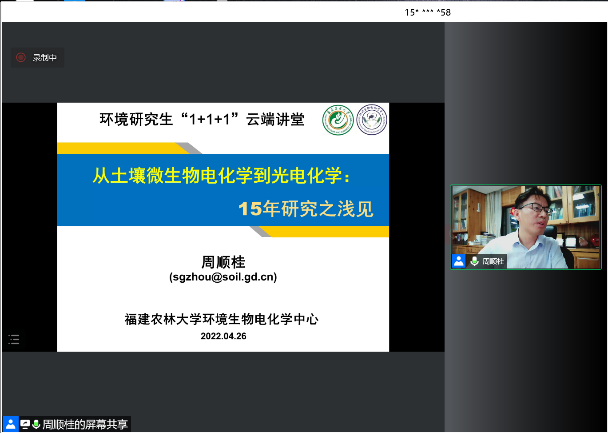Select the speaker's webcam video thumbnail
Image resolution: width=608 pixels, height=433 pixels.
point(526,220)
